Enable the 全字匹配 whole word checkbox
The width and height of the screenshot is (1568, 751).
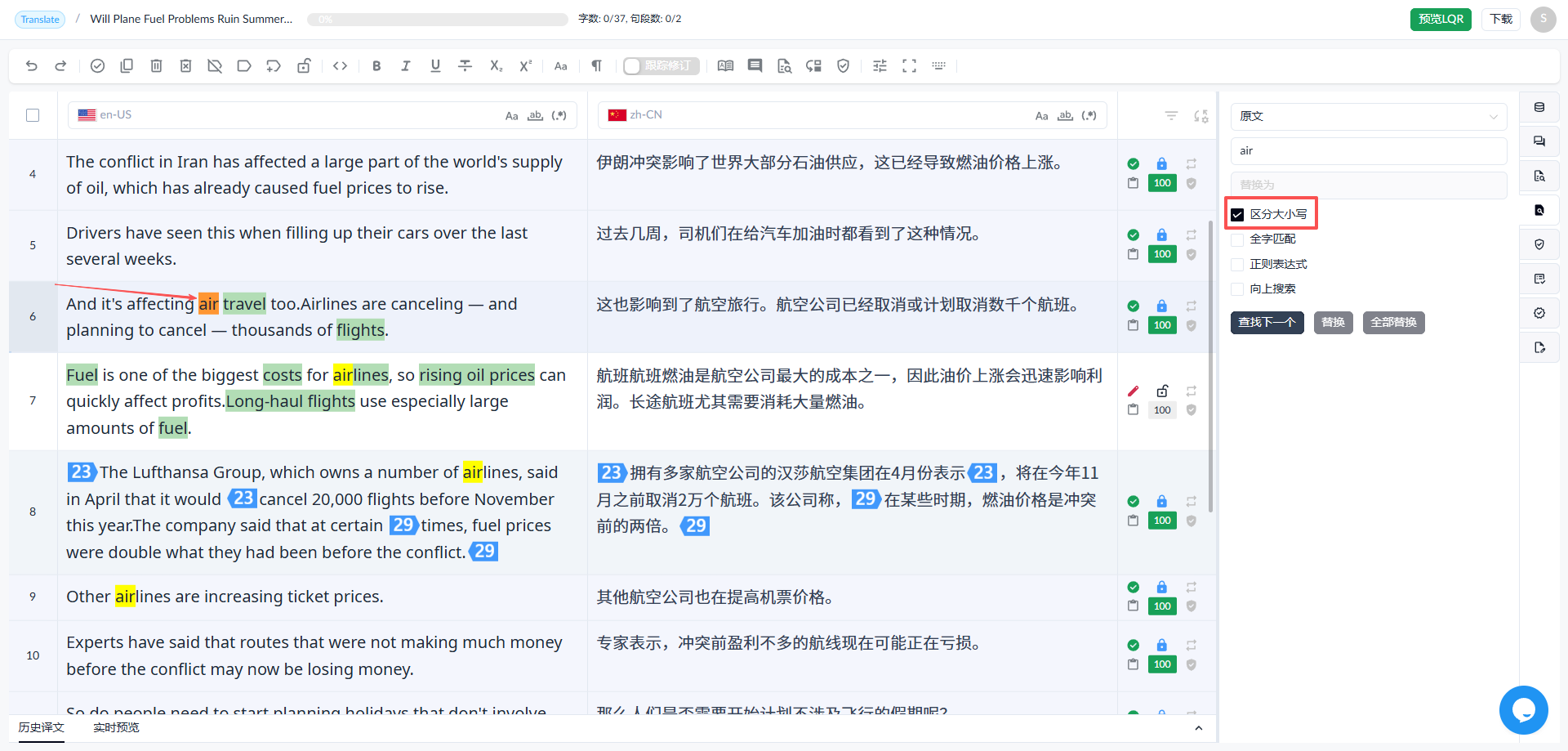[1237, 239]
